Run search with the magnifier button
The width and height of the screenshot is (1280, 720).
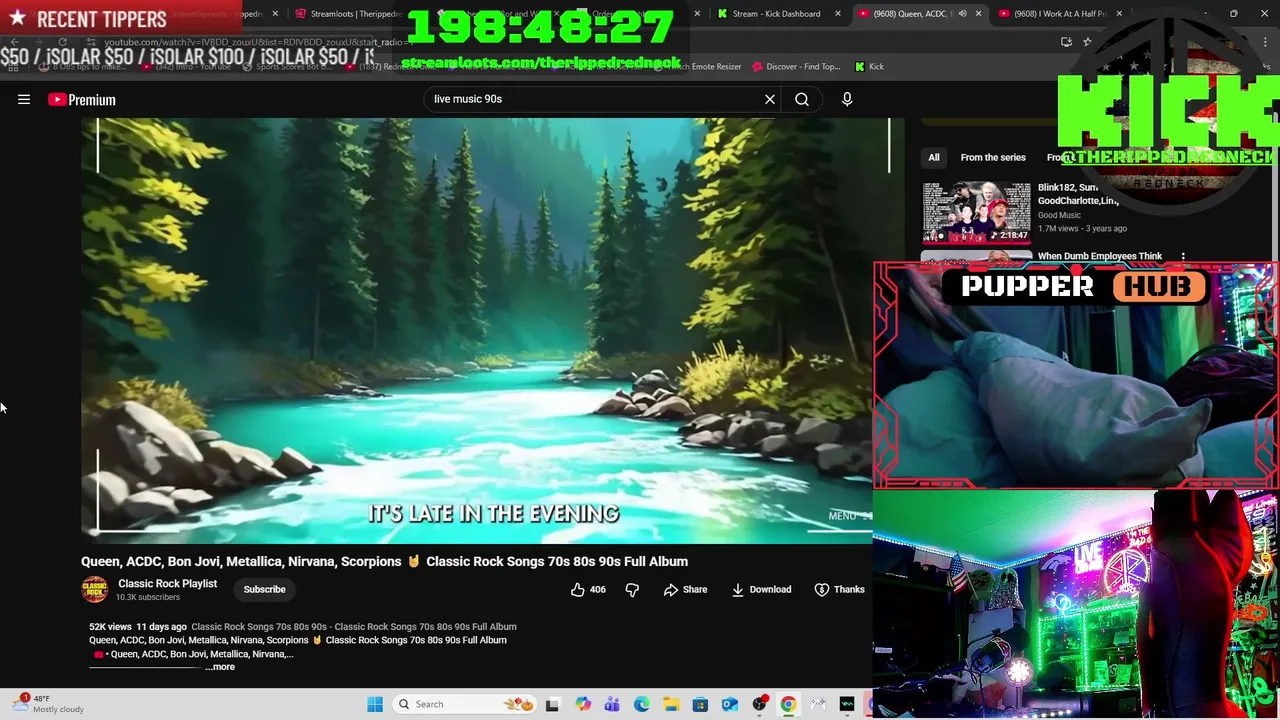tap(802, 99)
